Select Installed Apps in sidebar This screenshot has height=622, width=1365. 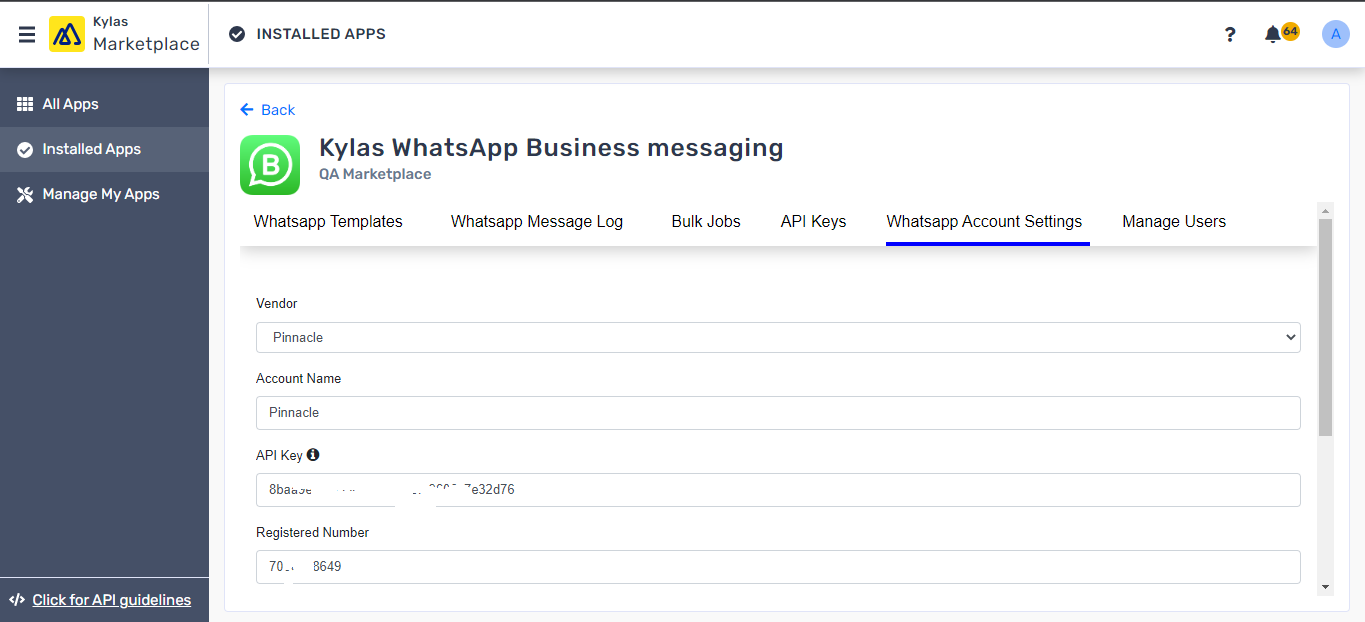pyautogui.click(x=104, y=149)
